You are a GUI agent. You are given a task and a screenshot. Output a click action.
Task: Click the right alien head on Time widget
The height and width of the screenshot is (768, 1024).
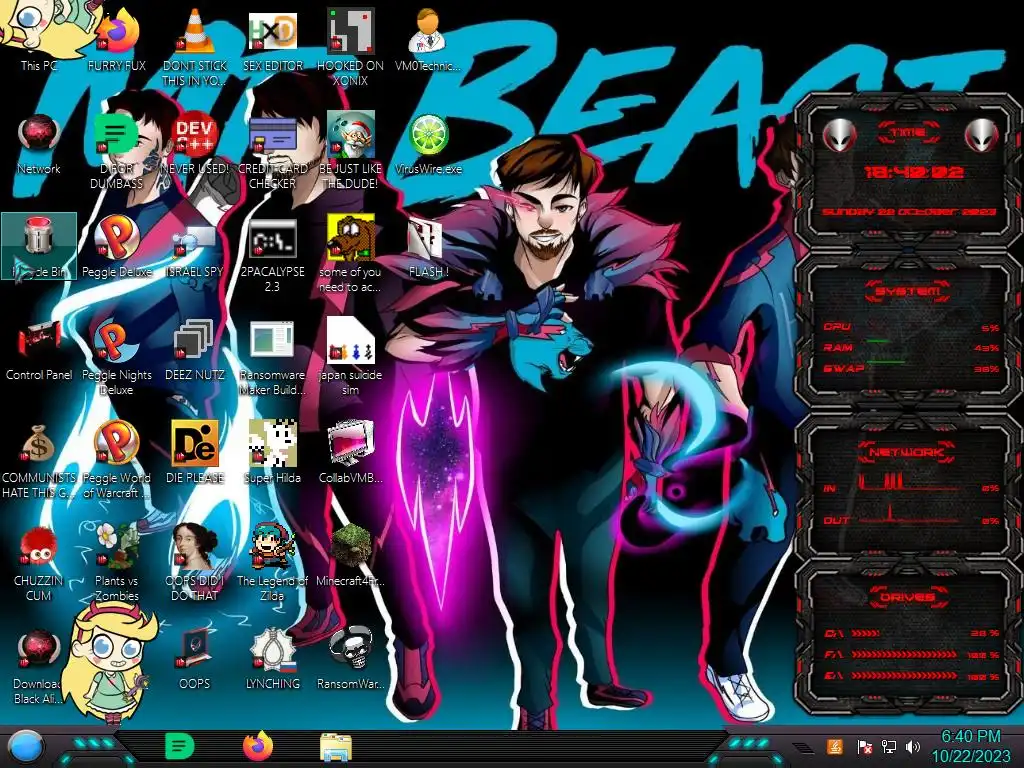coord(982,136)
